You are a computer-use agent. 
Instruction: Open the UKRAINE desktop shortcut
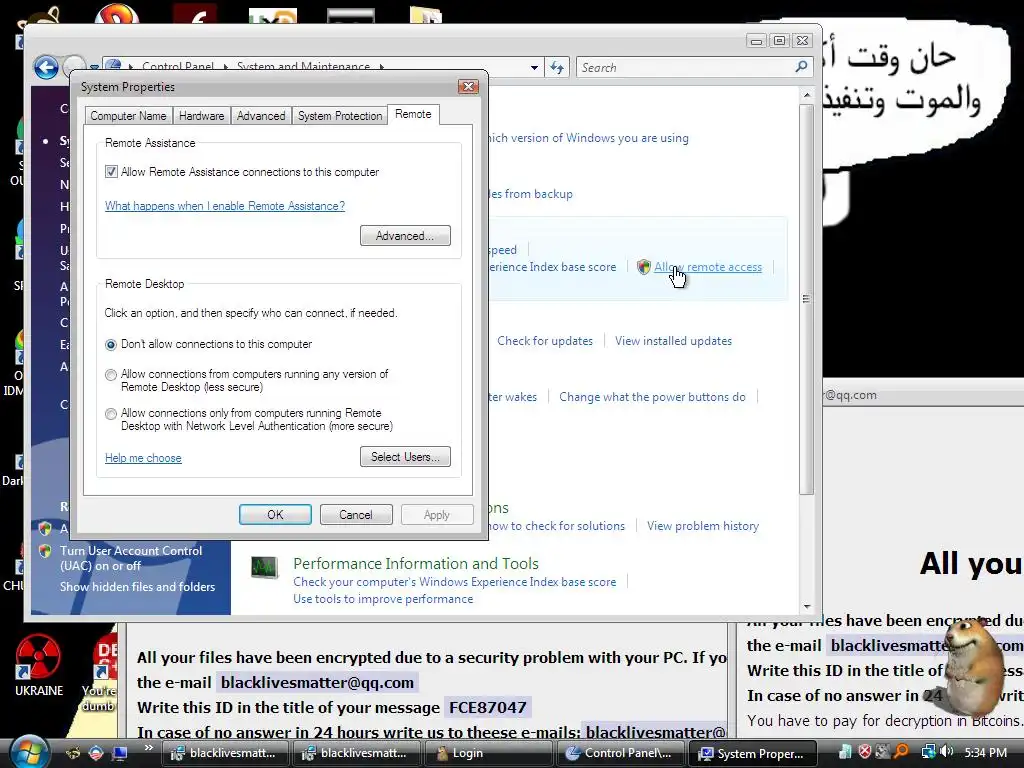pyautogui.click(x=39, y=665)
